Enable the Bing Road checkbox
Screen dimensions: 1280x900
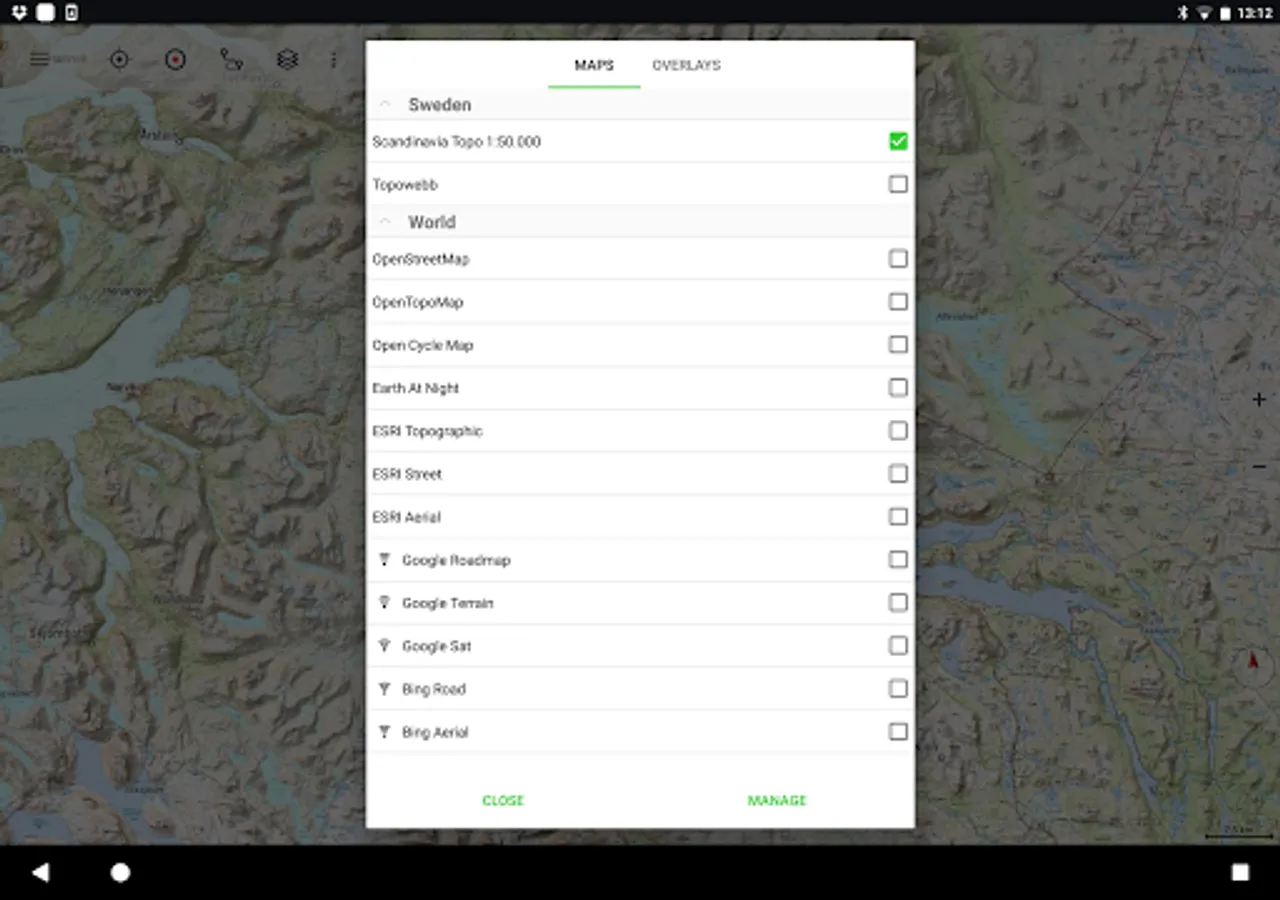coord(898,688)
